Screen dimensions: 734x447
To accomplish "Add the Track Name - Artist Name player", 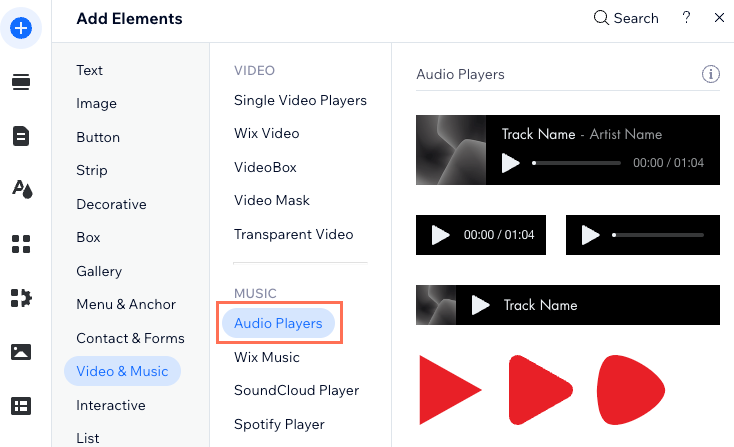I will [568, 150].
